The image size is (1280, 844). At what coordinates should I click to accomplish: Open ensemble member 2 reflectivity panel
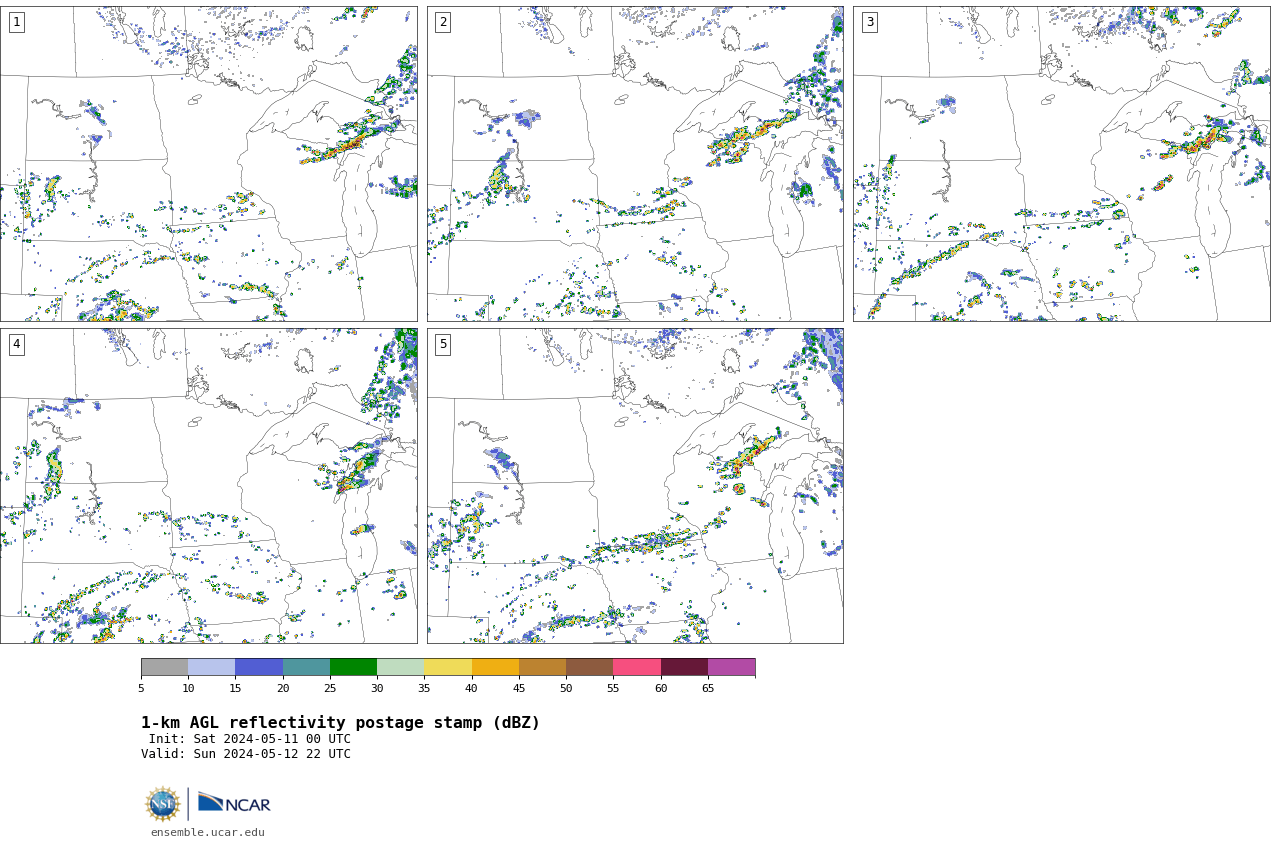[635, 164]
